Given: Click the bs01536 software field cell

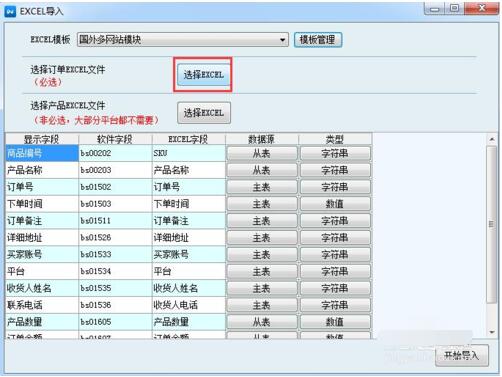Looking at the screenshot, I should pos(115,305).
